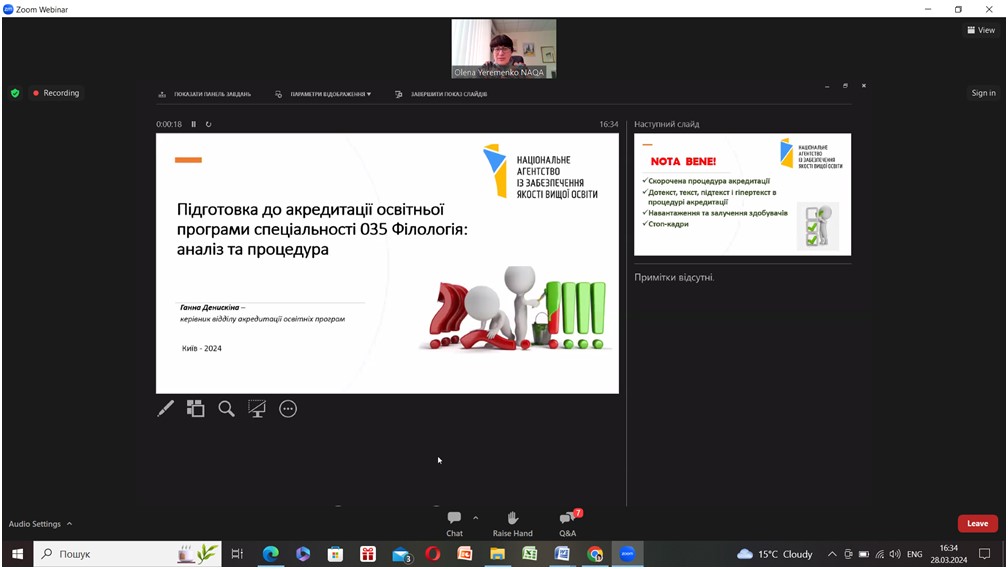Restart the presentation timer
The height and width of the screenshot is (569, 1008).
pos(208,124)
